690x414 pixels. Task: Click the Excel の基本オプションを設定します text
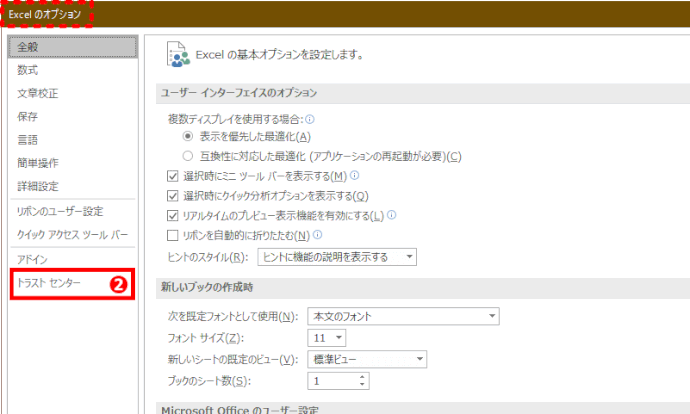click(x=279, y=55)
